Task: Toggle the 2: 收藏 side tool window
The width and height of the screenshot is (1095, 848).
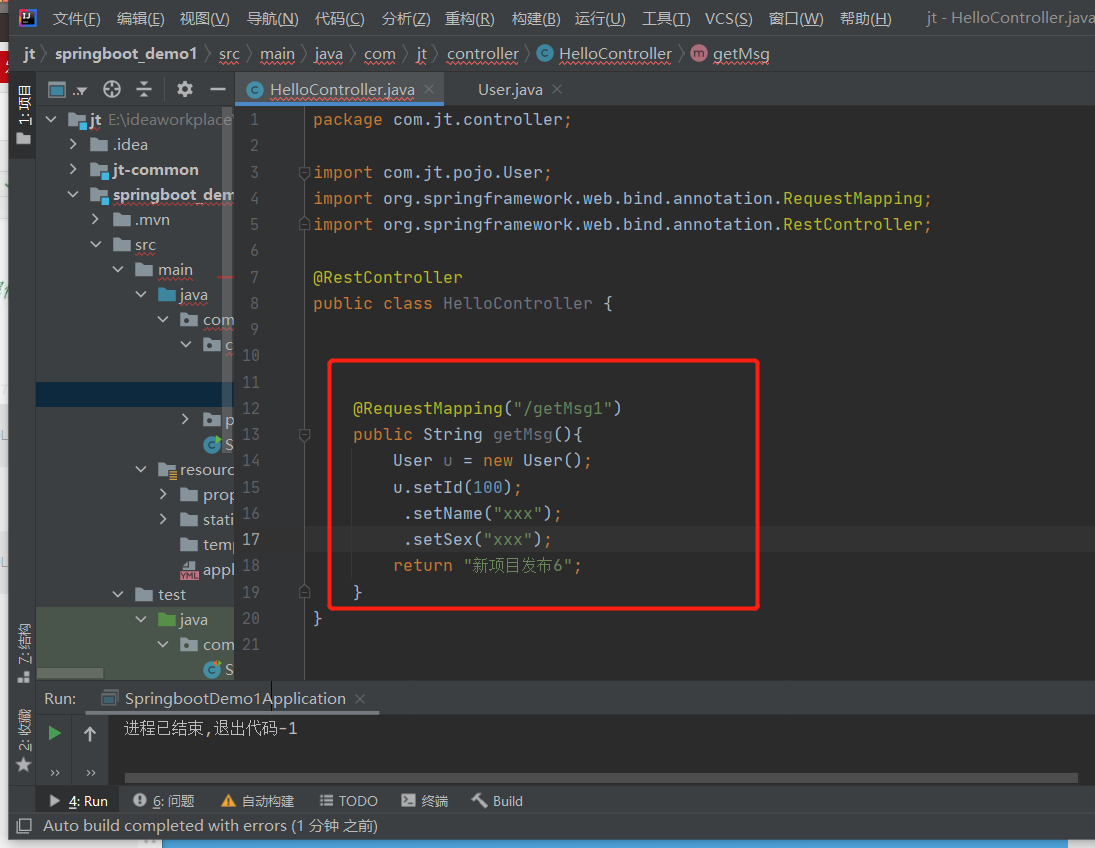Action: [x=24, y=740]
